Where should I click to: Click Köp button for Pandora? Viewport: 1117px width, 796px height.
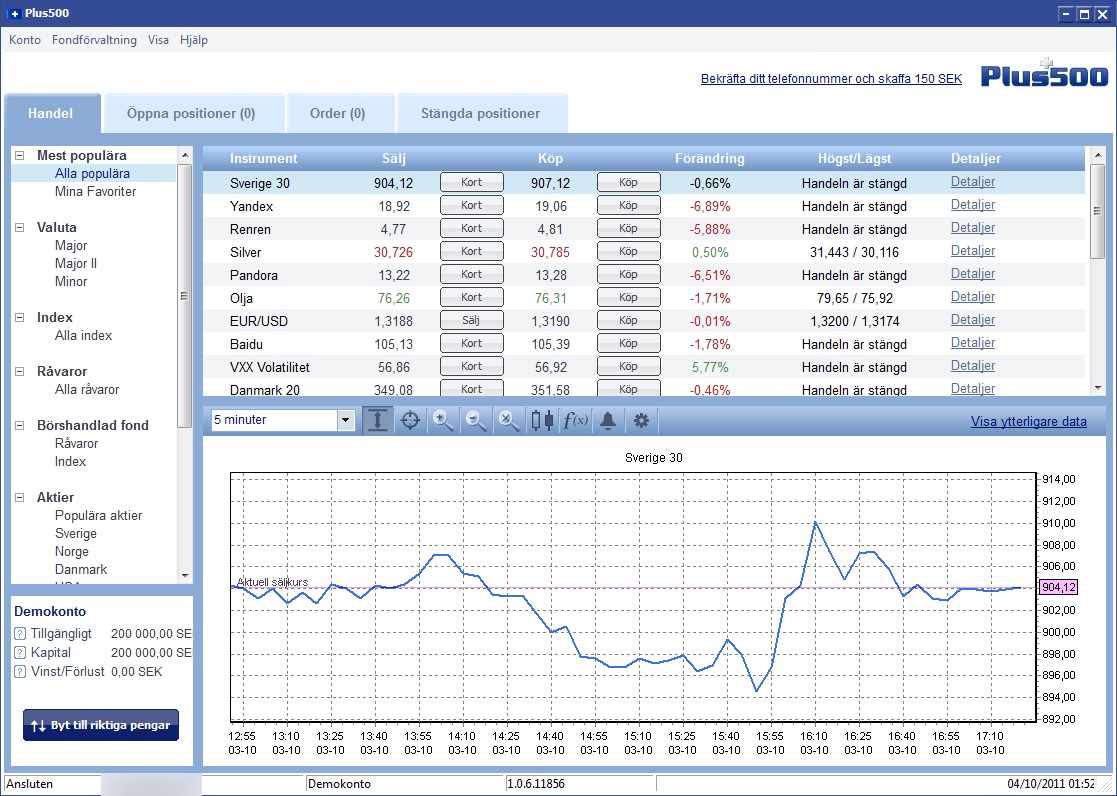[628, 274]
